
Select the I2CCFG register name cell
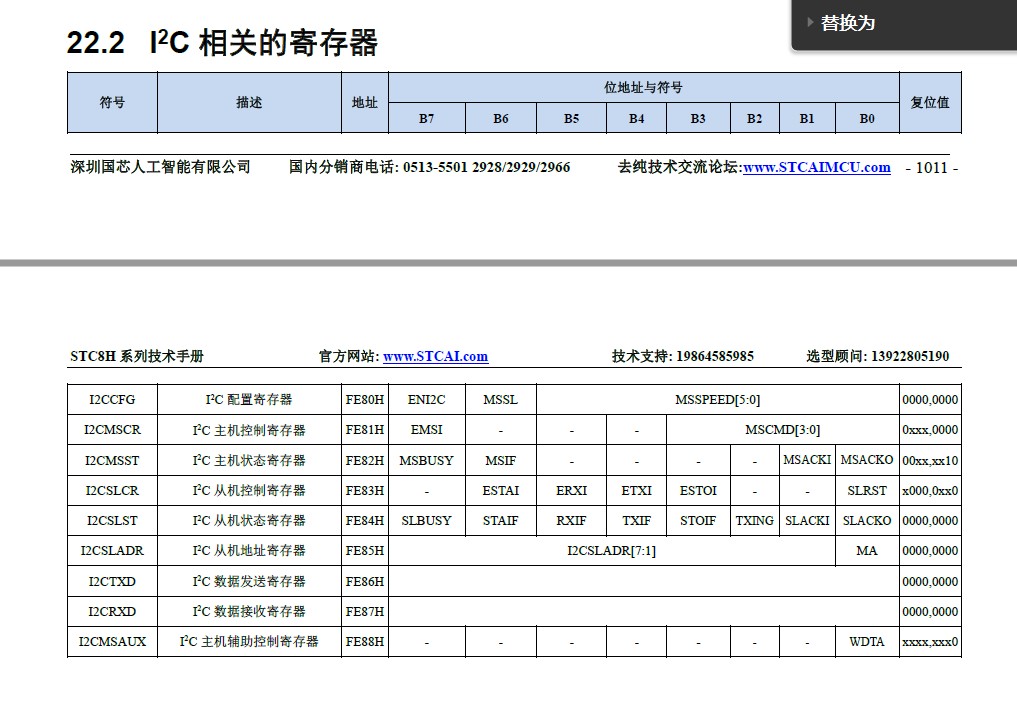pos(112,399)
